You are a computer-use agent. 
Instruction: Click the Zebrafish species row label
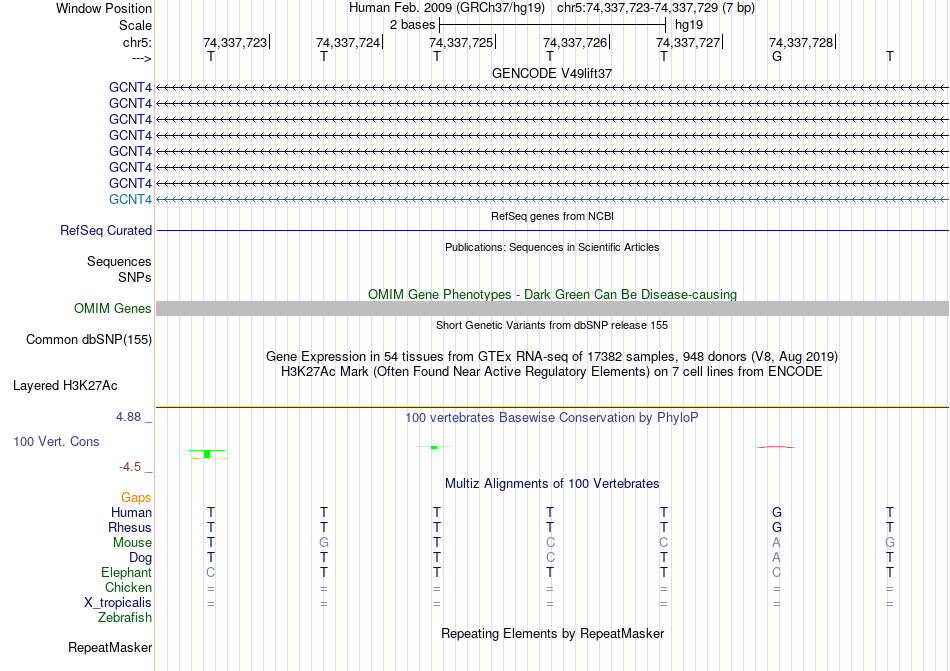point(125,618)
